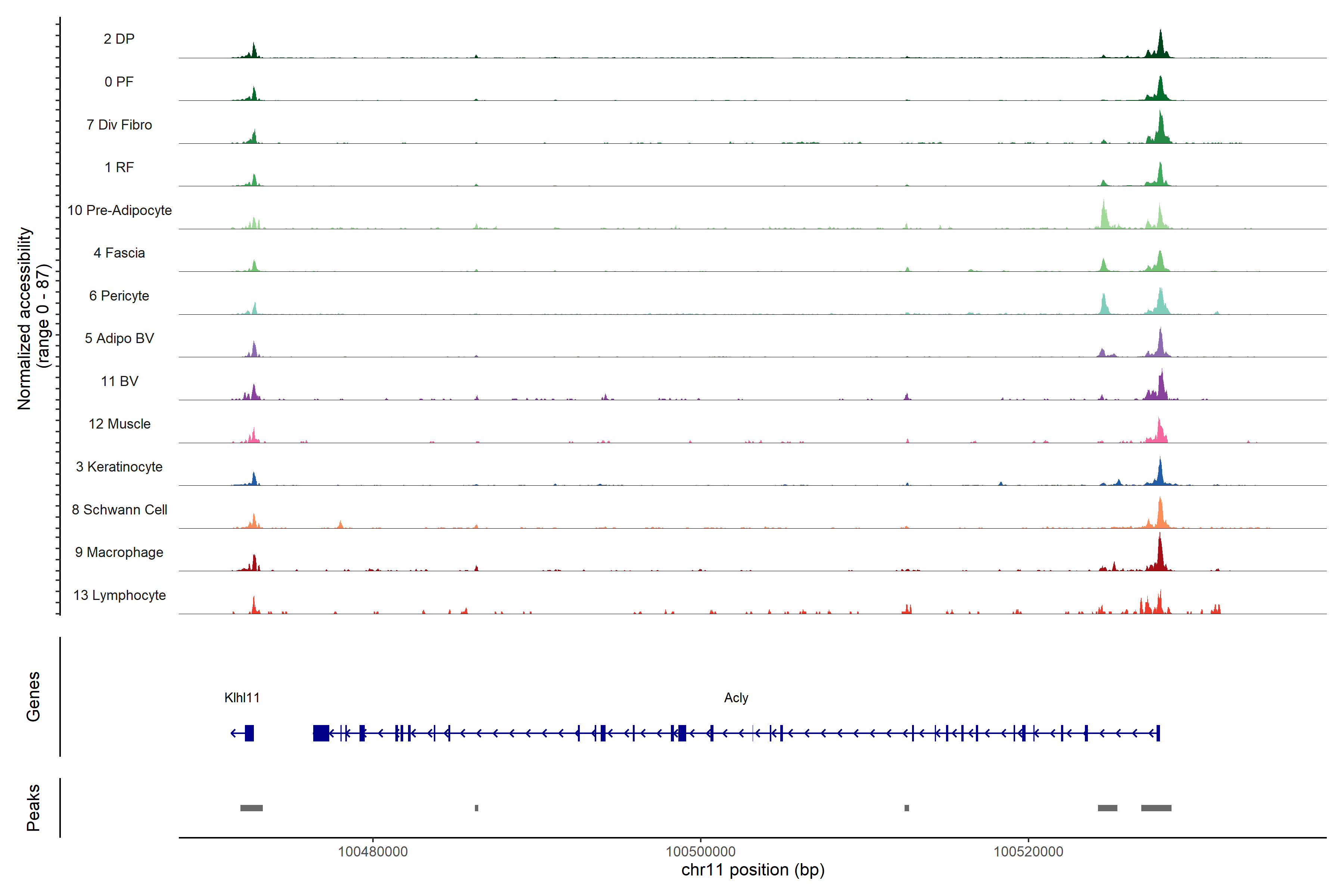Click the 3 Keratinocyte track label
The width and height of the screenshot is (1344, 896).
(119, 467)
